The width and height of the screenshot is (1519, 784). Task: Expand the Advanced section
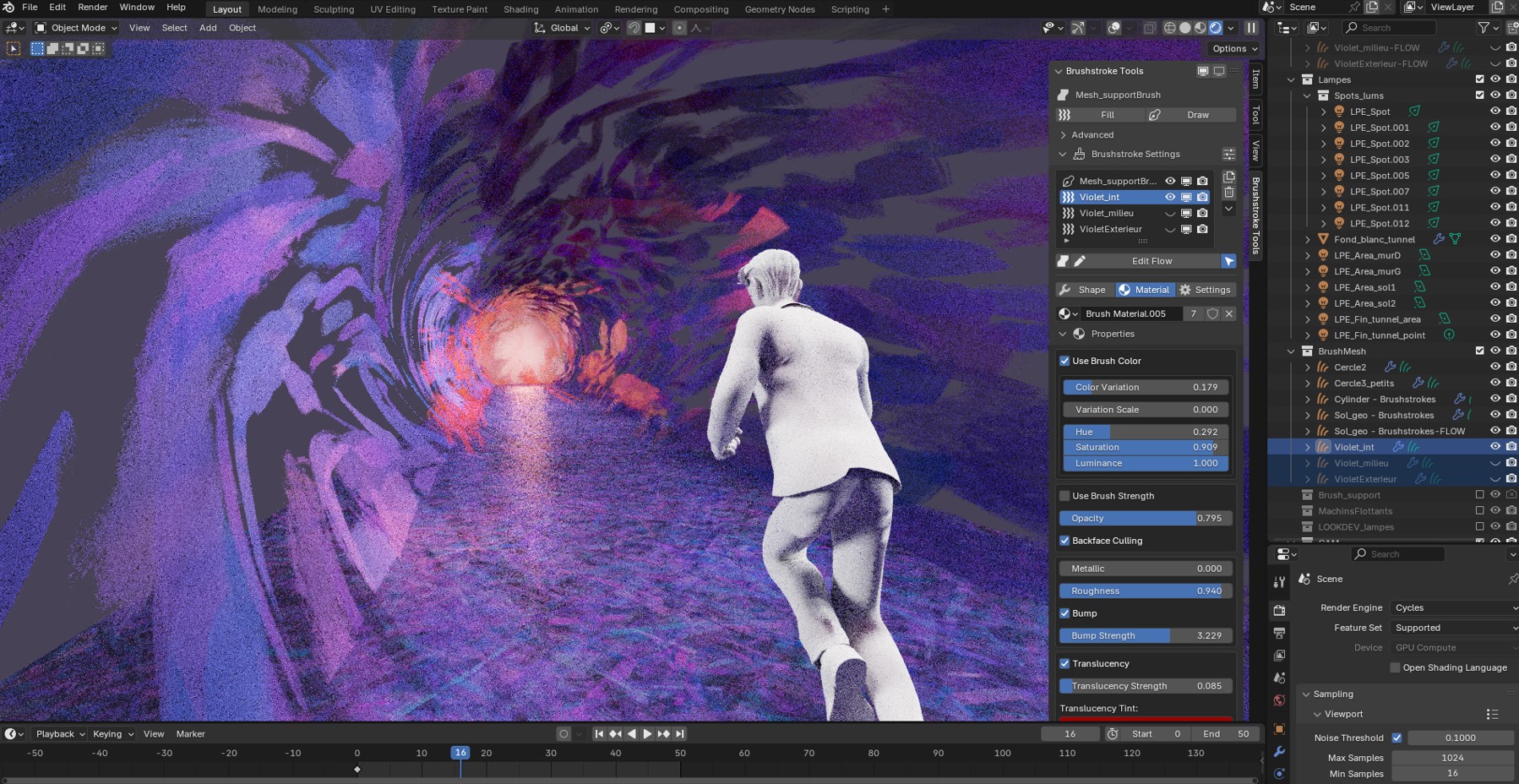point(1092,135)
